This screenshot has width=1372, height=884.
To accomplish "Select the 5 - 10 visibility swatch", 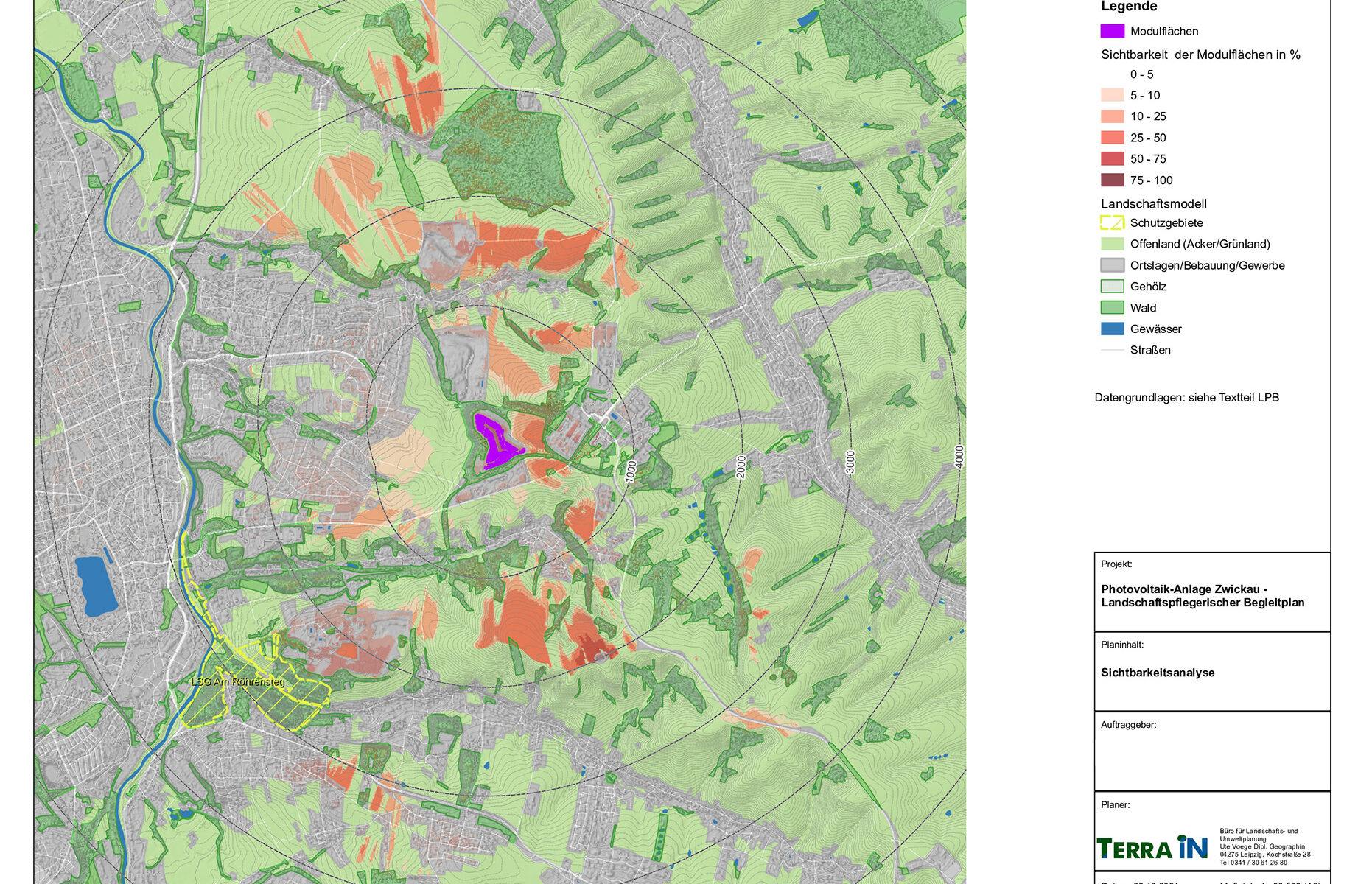I will 1112,95.
